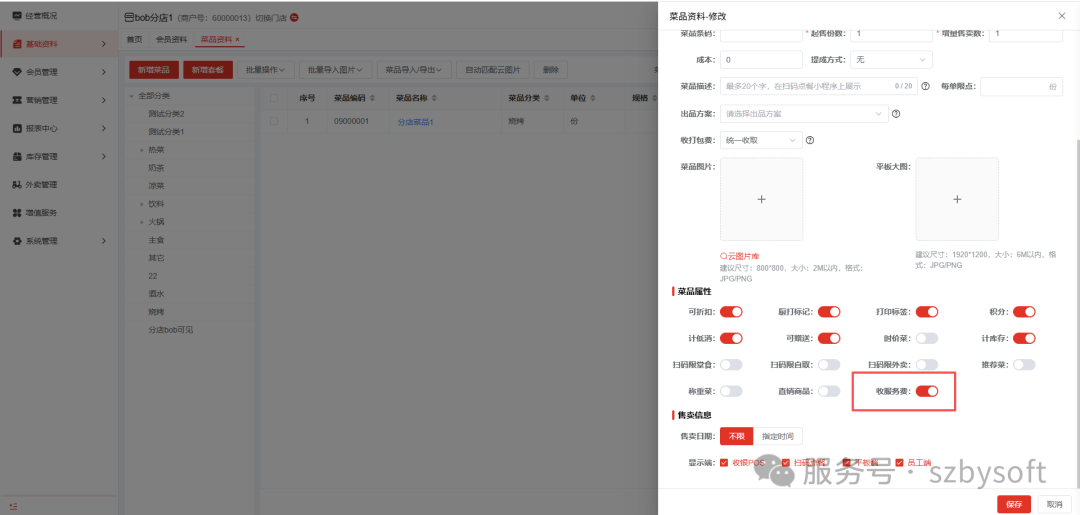
Task: Close the 菜品资料 tab with its x
Action: (238, 39)
